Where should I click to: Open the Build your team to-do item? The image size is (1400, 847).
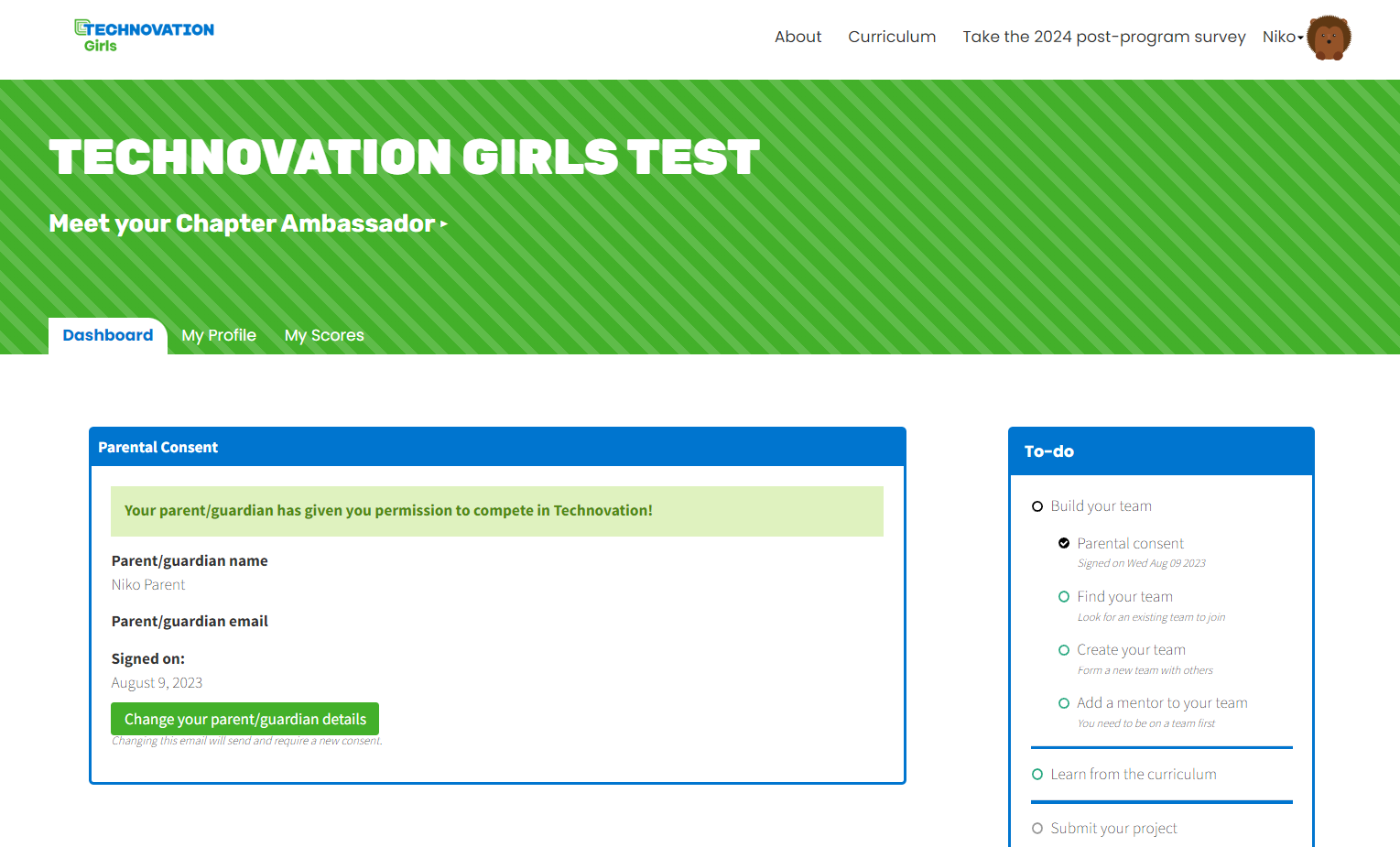pos(1101,505)
